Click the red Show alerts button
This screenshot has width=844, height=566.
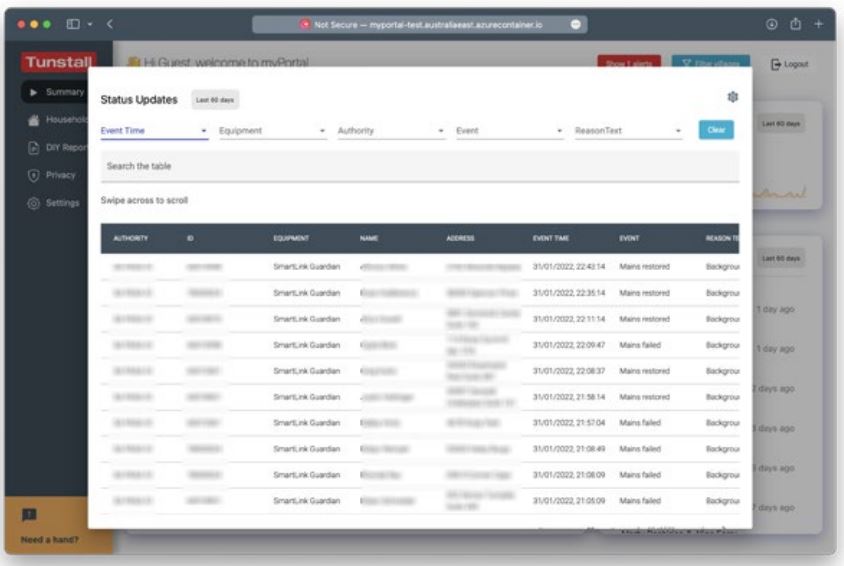pyautogui.click(x=629, y=61)
